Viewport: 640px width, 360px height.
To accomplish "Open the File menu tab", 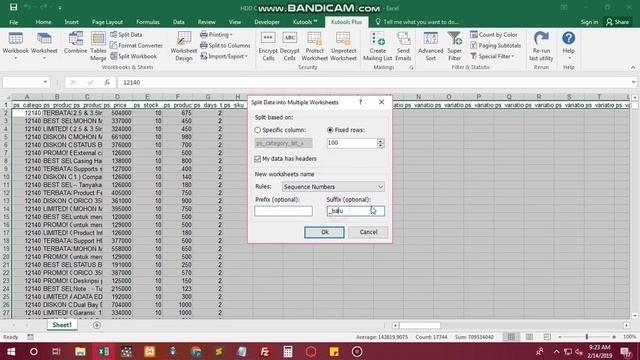I will point(13,22).
